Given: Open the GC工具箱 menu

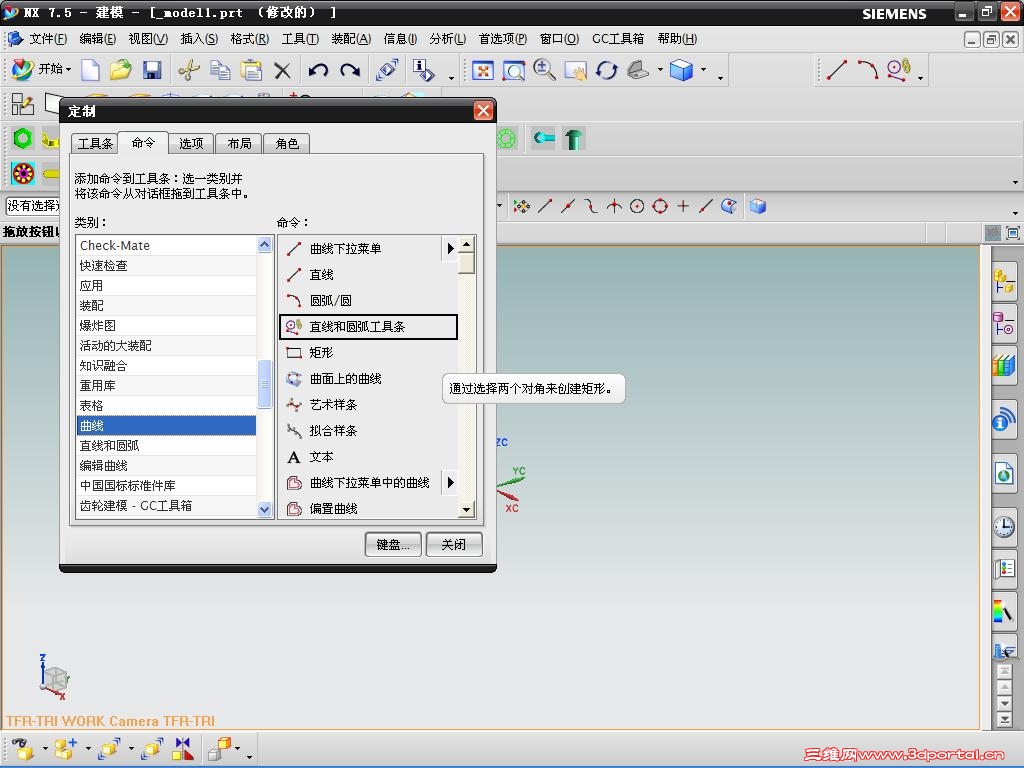Looking at the screenshot, I should coord(618,39).
